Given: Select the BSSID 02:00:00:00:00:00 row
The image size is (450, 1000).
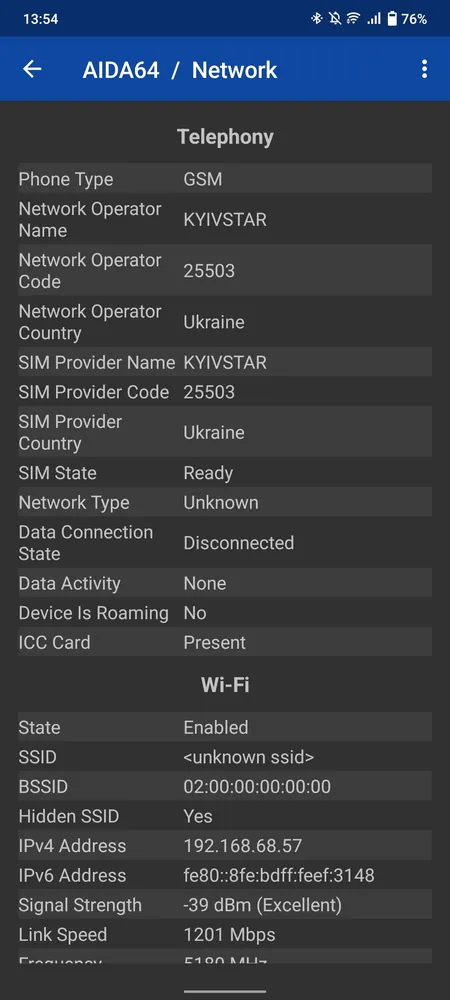Looking at the screenshot, I should [225, 786].
